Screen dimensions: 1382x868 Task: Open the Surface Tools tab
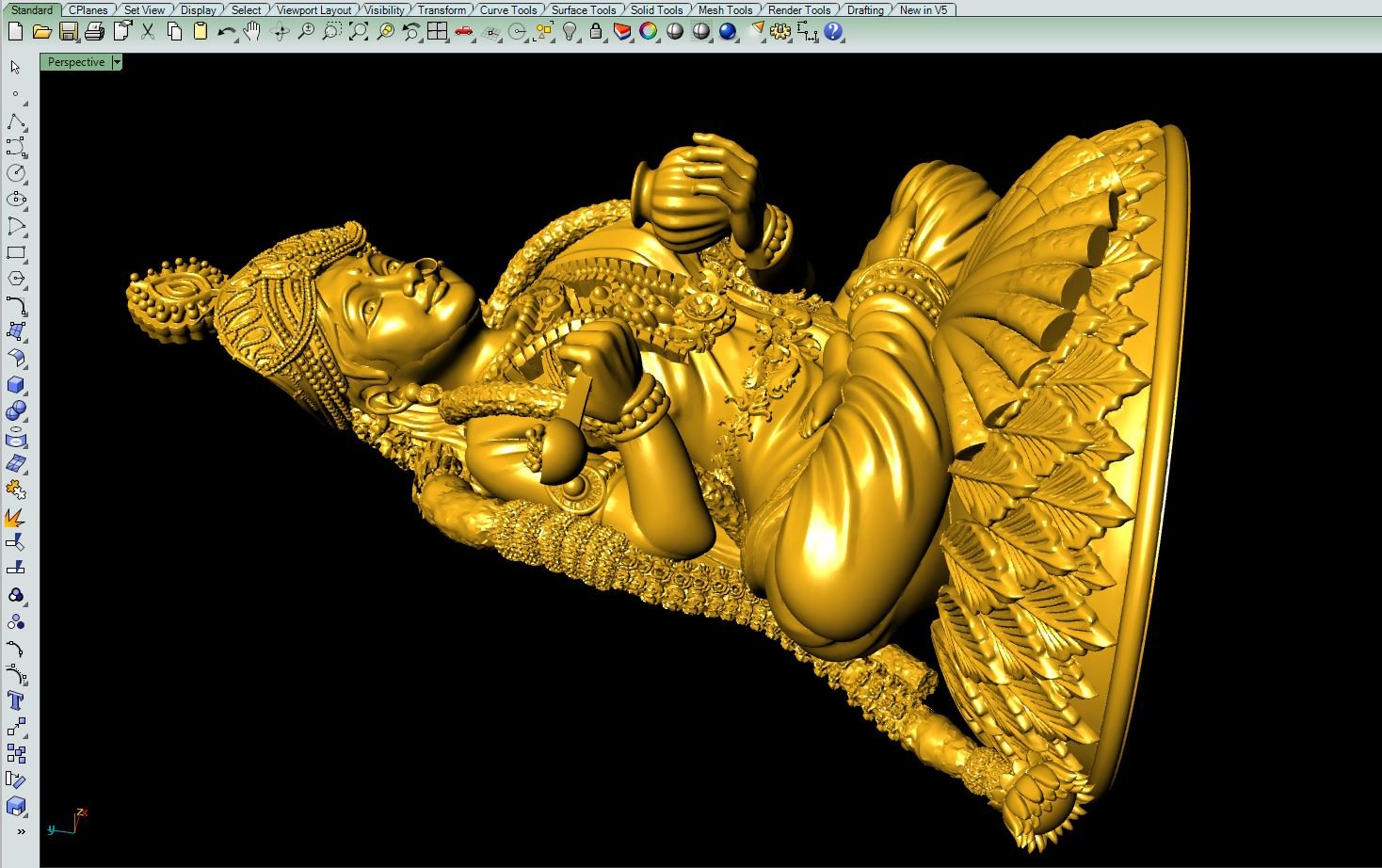tap(583, 9)
